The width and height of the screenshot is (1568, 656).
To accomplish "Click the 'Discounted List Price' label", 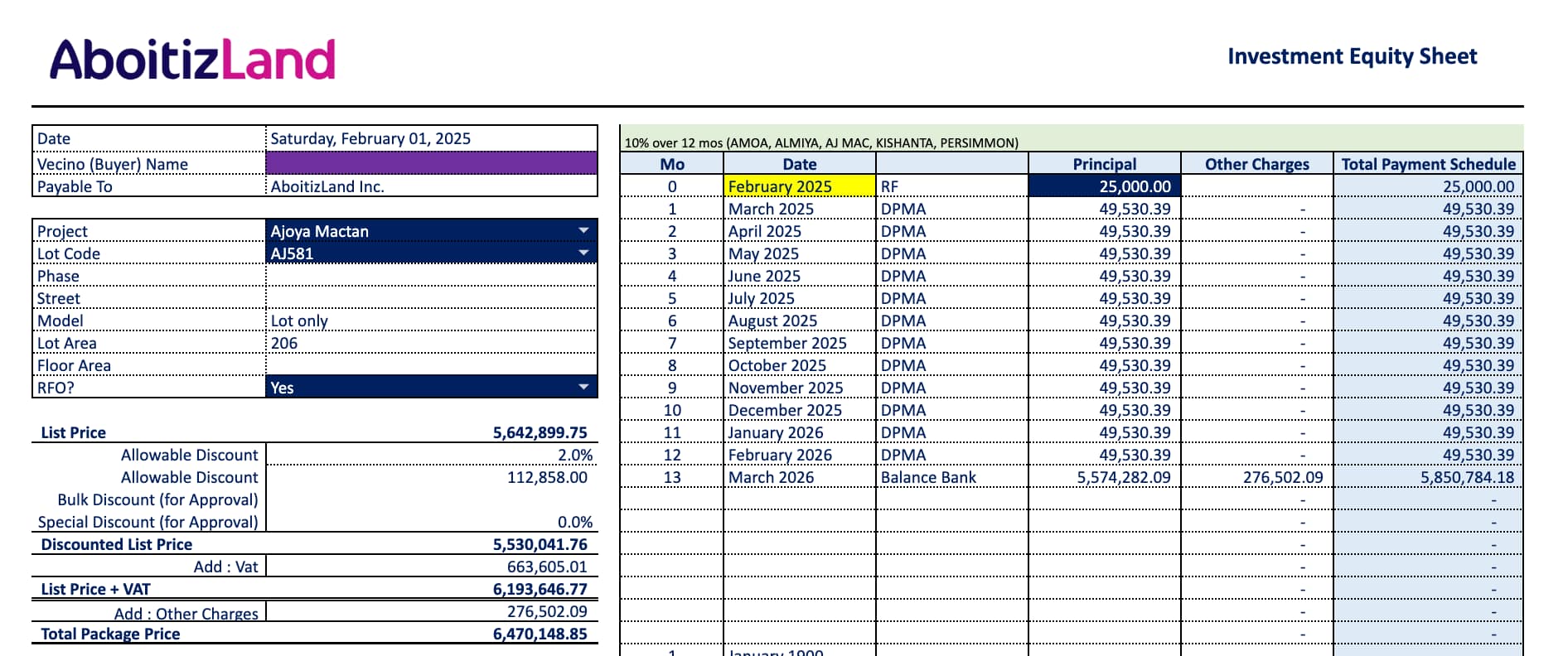I will pos(116,544).
